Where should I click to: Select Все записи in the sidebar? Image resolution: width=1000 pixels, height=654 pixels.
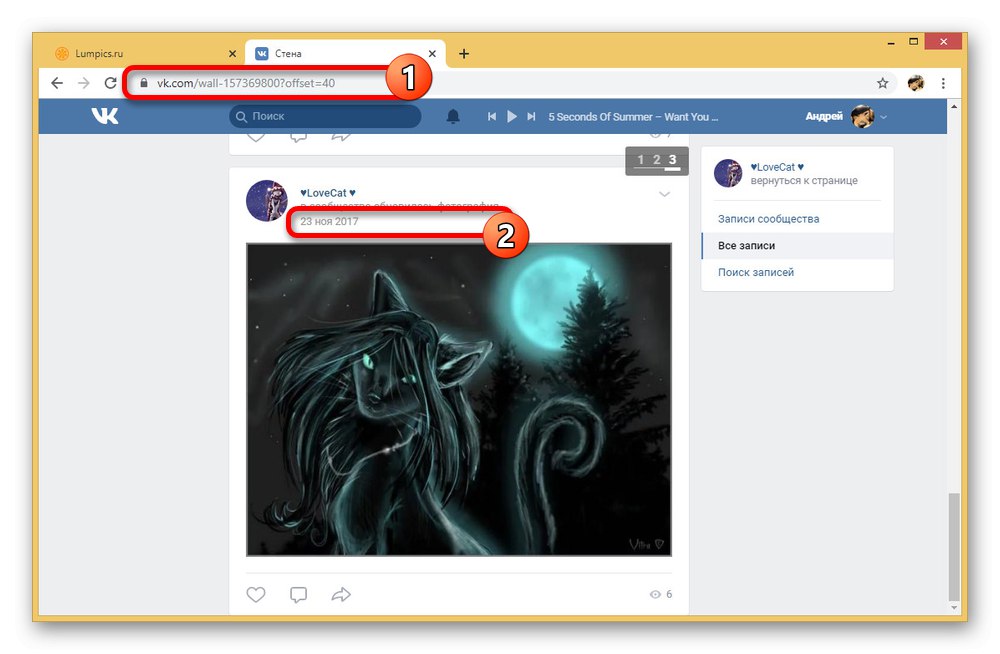click(x=797, y=246)
